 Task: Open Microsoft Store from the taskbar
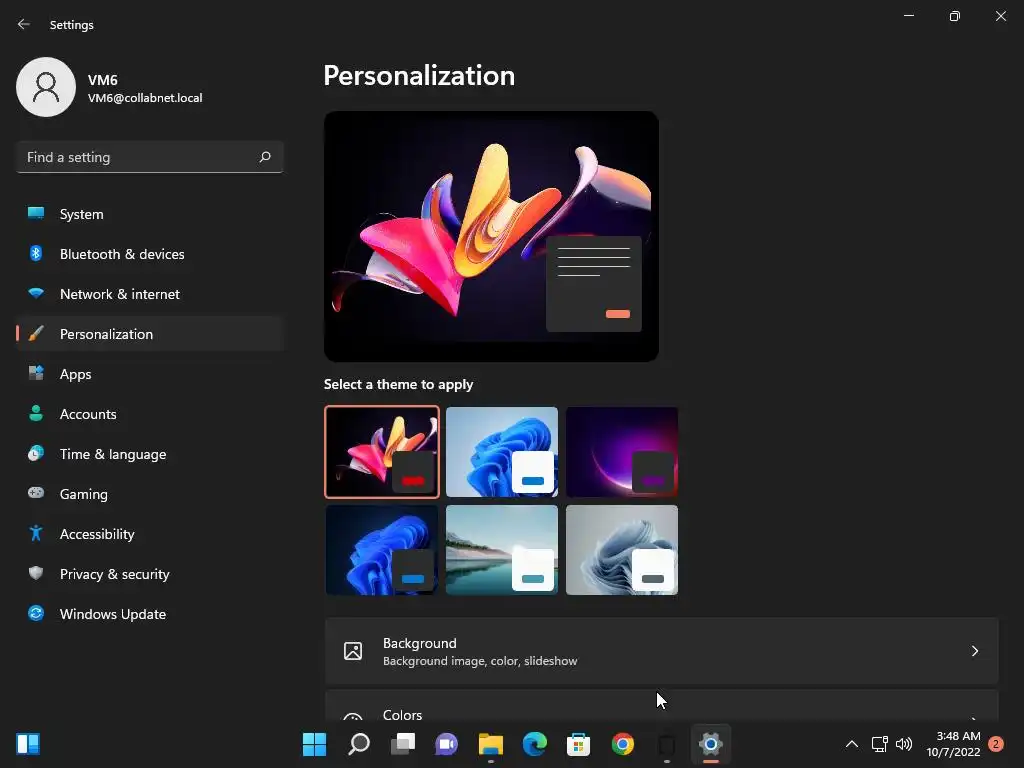tap(579, 744)
